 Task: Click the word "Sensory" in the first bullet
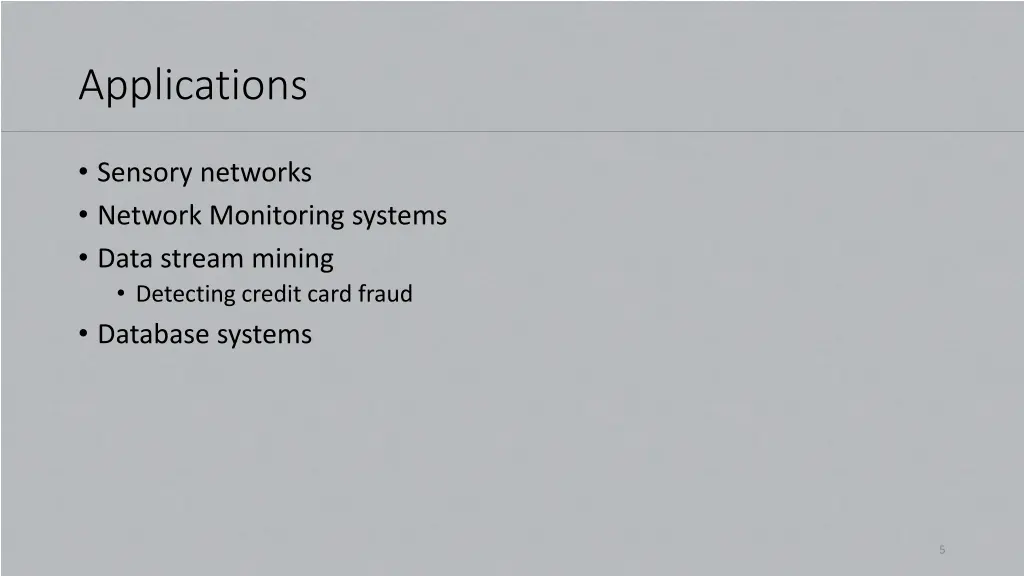pyautogui.click(x=144, y=173)
